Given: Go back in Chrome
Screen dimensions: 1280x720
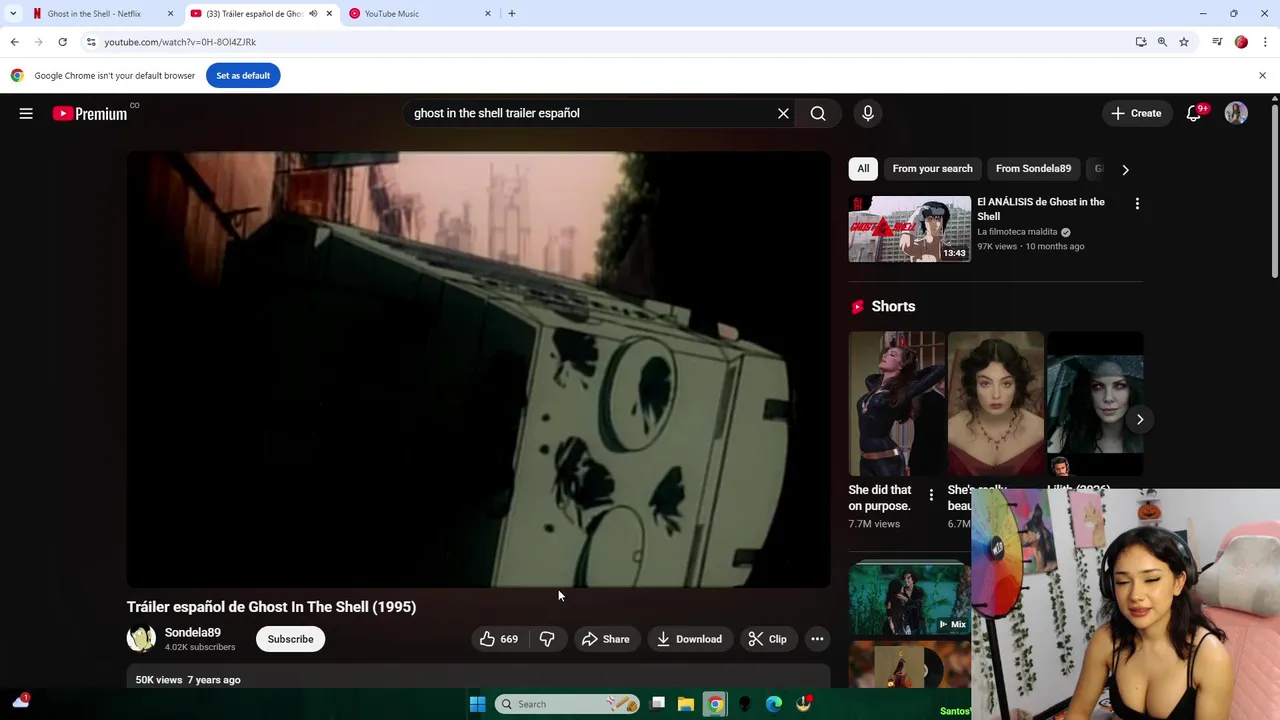Looking at the screenshot, I should point(15,42).
